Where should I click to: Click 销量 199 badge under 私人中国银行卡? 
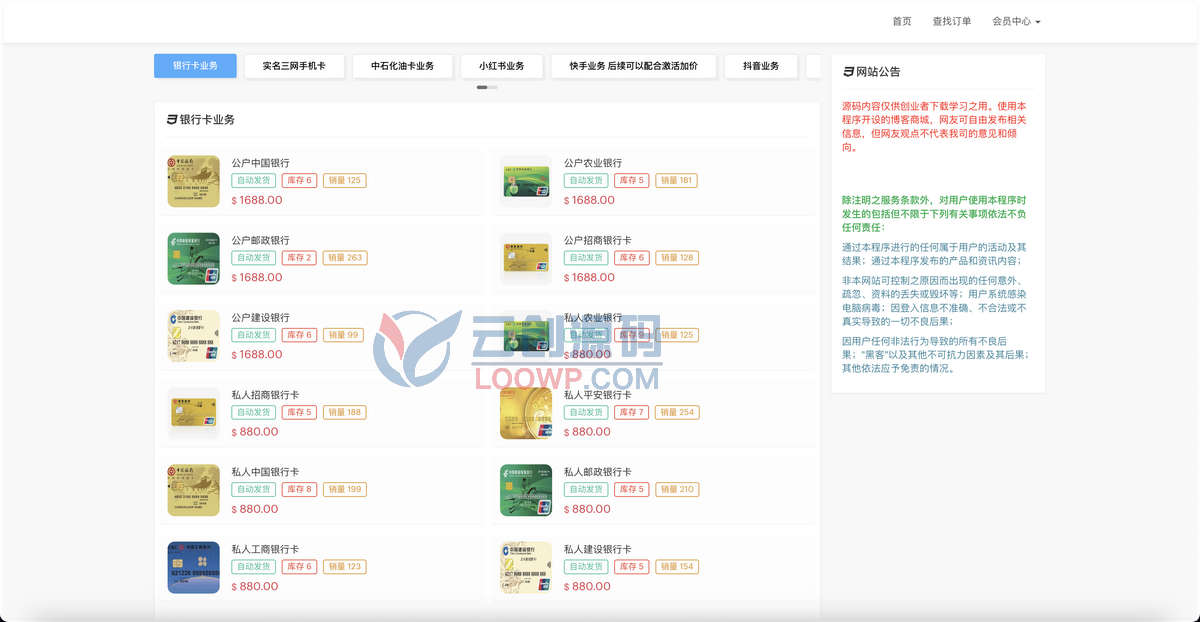[x=345, y=489]
